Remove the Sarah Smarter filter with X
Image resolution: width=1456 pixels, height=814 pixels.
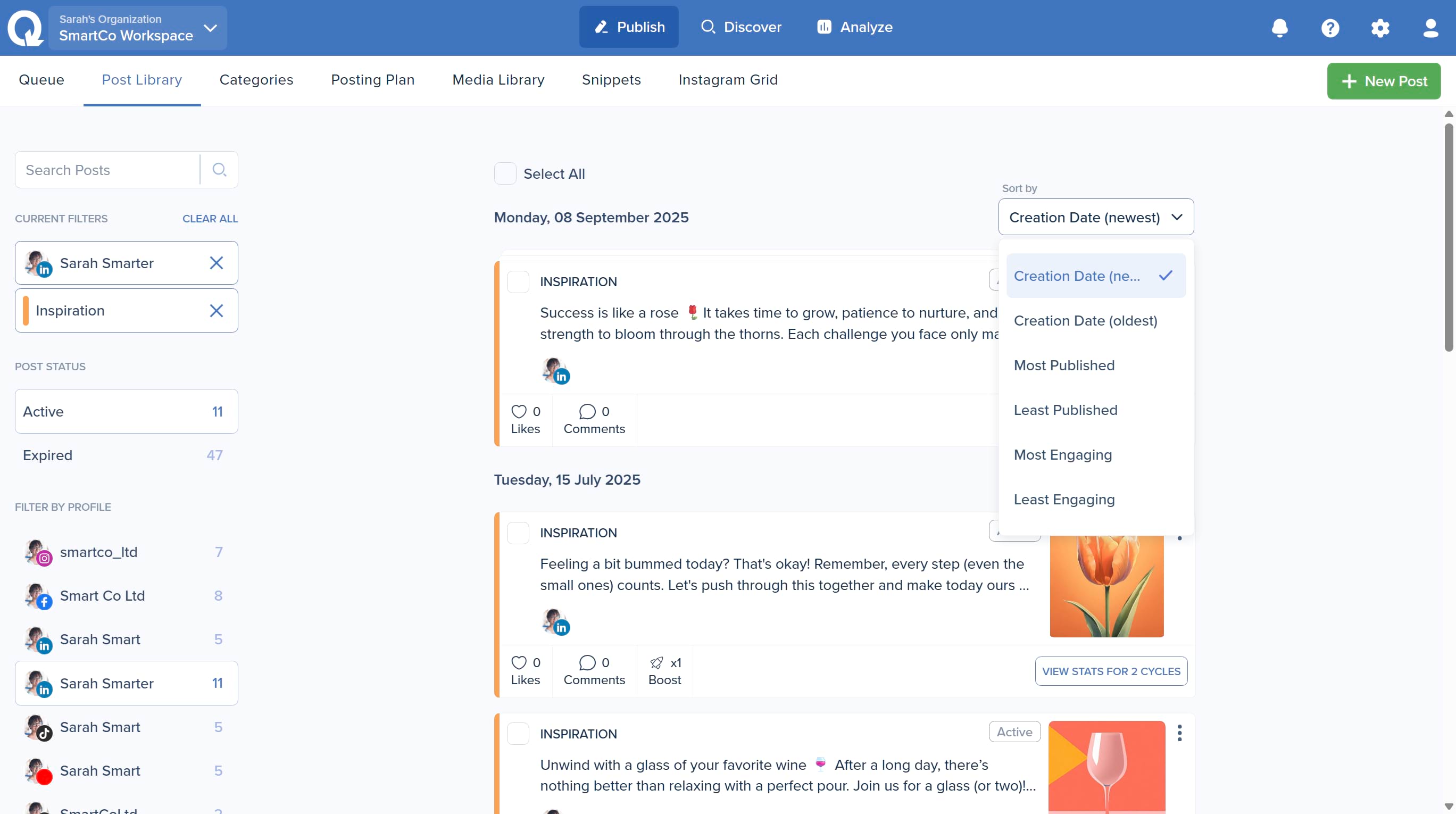216,263
